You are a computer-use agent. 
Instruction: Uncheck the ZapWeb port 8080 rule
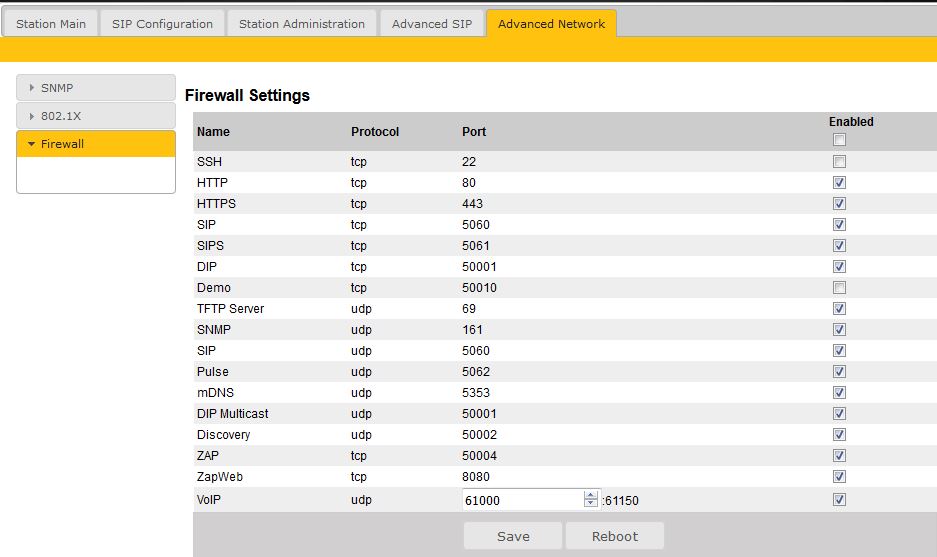coord(839,477)
